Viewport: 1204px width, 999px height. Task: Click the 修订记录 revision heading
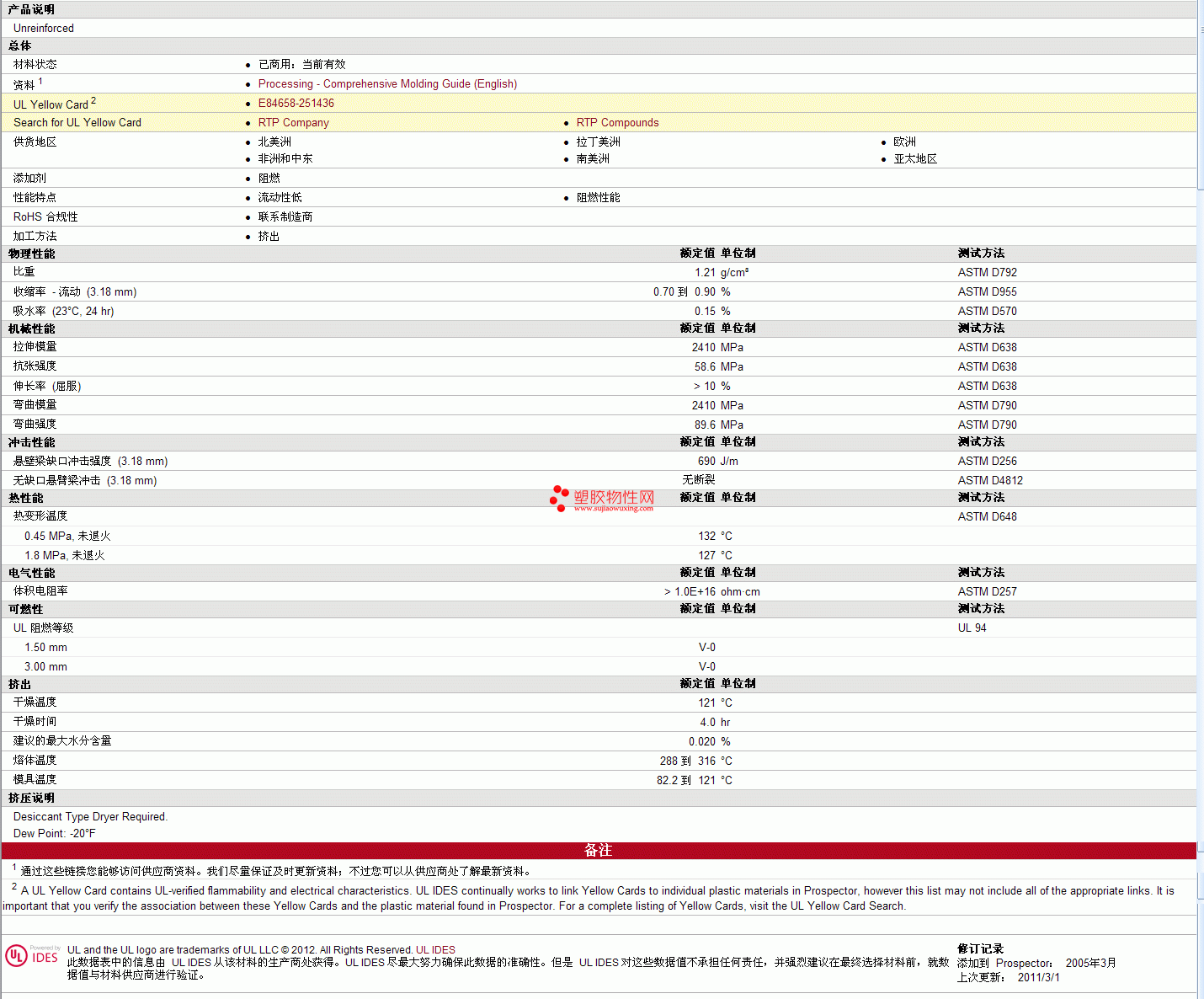[x=980, y=948]
